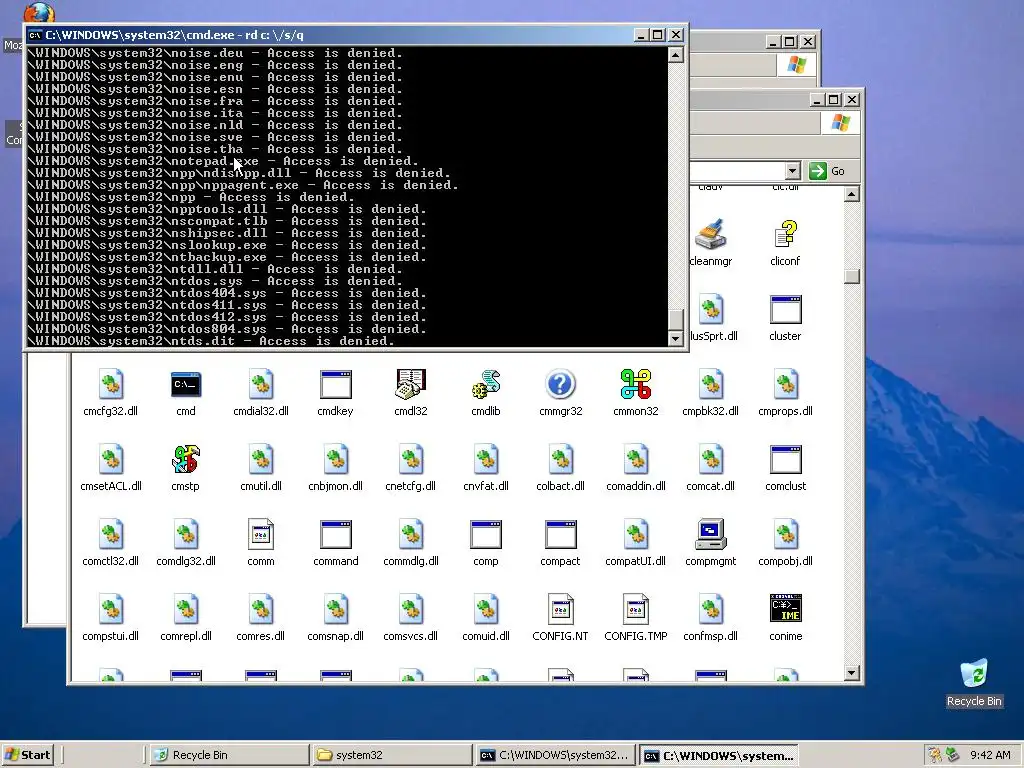Select the cluster program icon
Viewport: 1024px width, 768px height.
786,310
